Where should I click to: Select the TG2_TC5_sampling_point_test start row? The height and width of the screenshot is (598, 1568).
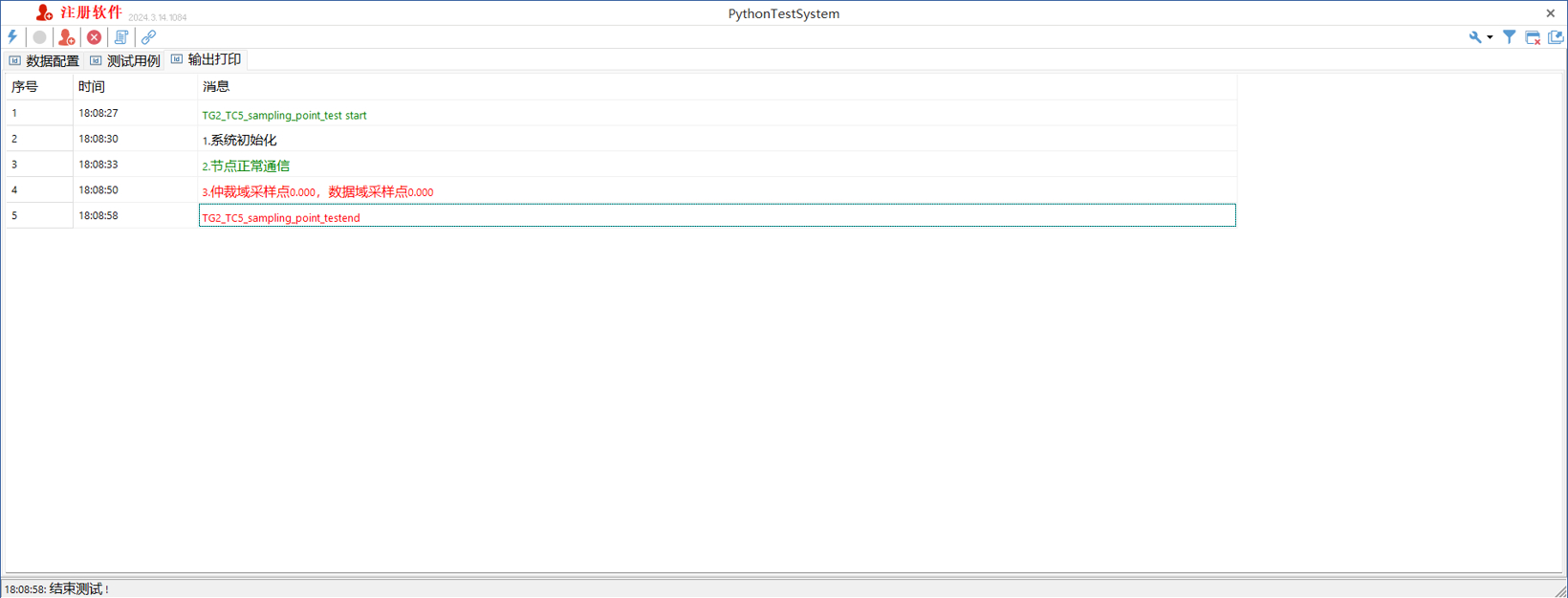621,113
